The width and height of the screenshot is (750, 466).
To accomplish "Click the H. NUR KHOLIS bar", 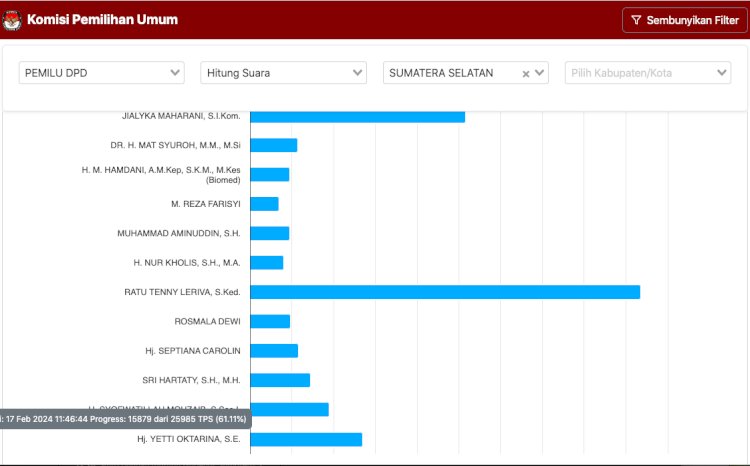I will (266, 263).
